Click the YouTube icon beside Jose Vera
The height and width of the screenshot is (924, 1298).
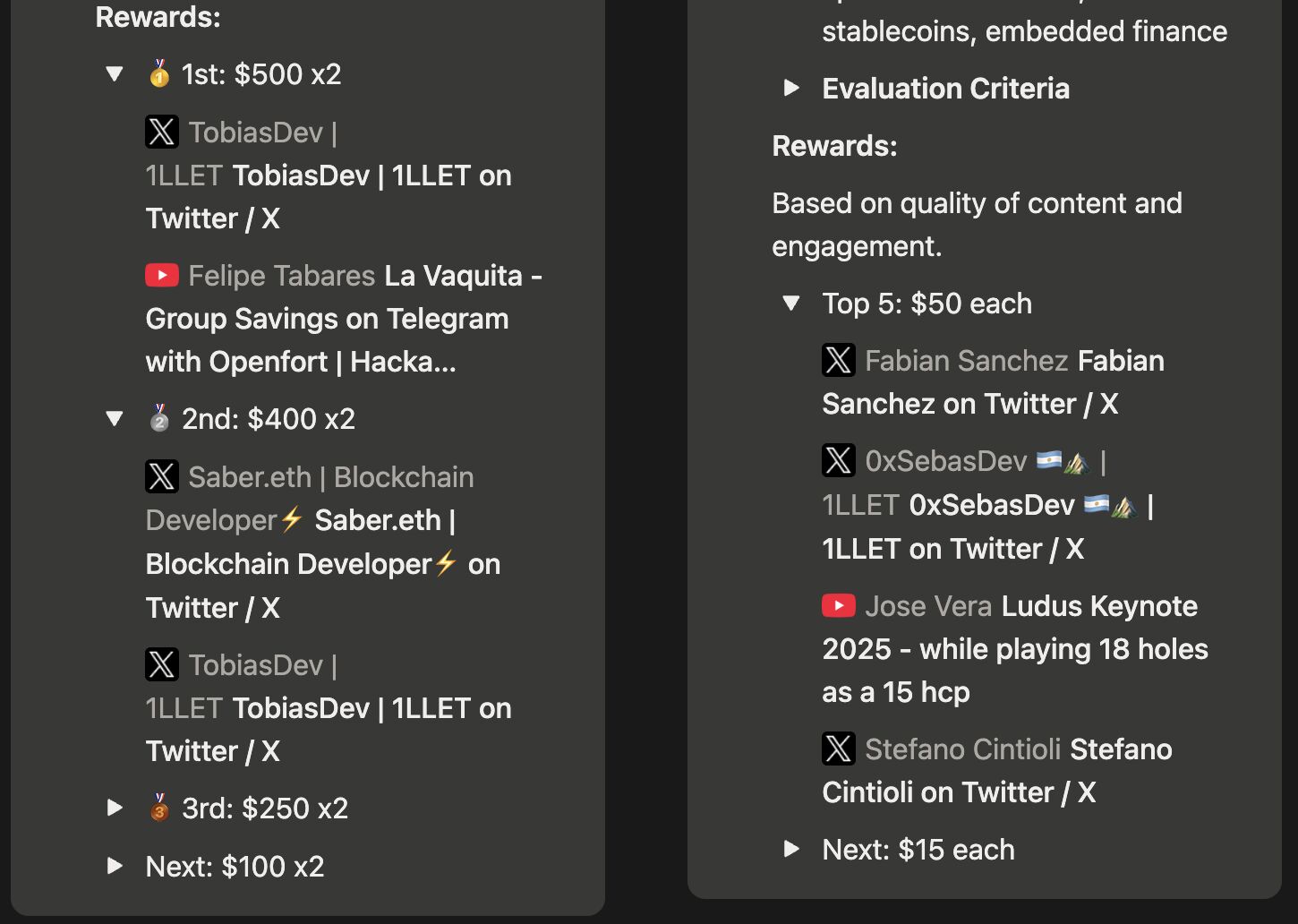point(839,606)
